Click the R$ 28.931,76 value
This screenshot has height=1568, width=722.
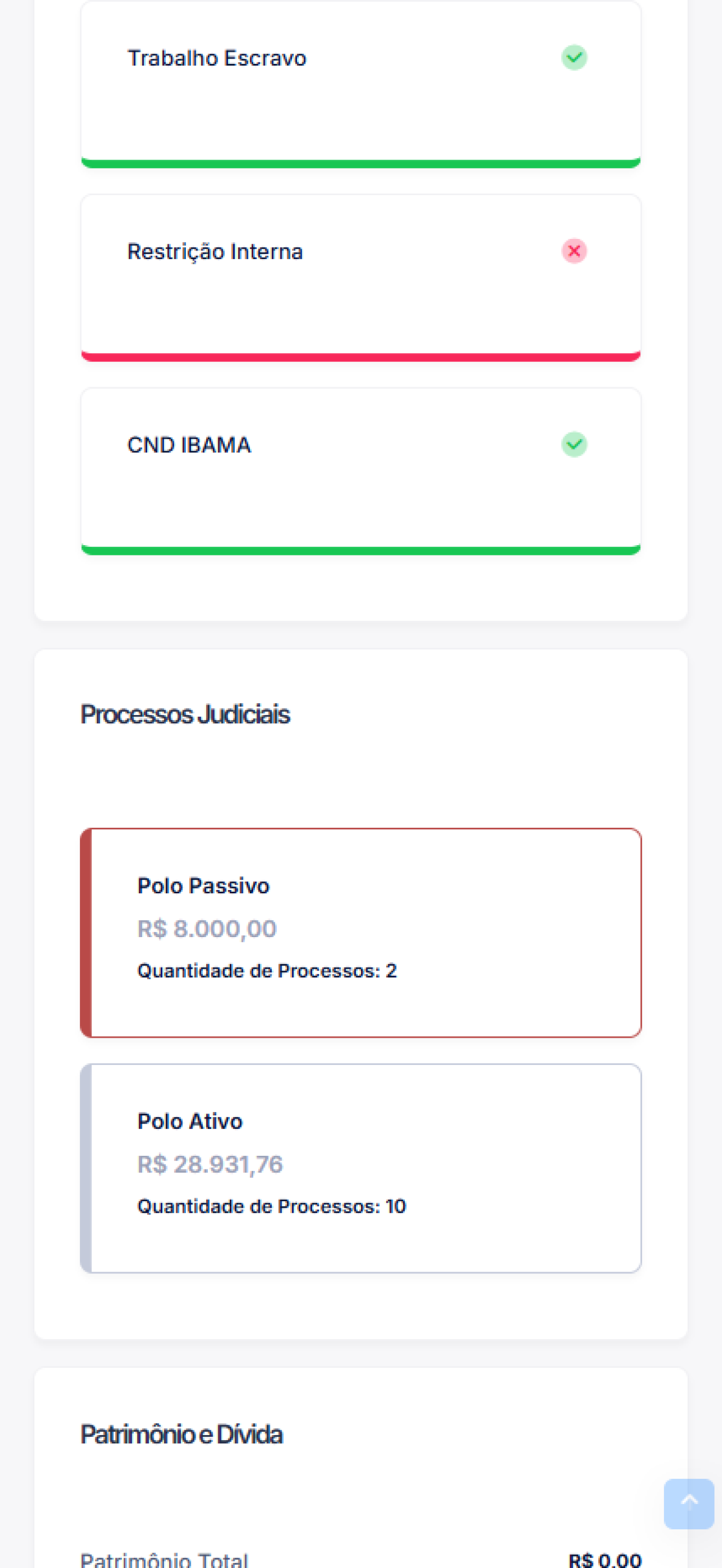click(210, 1165)
